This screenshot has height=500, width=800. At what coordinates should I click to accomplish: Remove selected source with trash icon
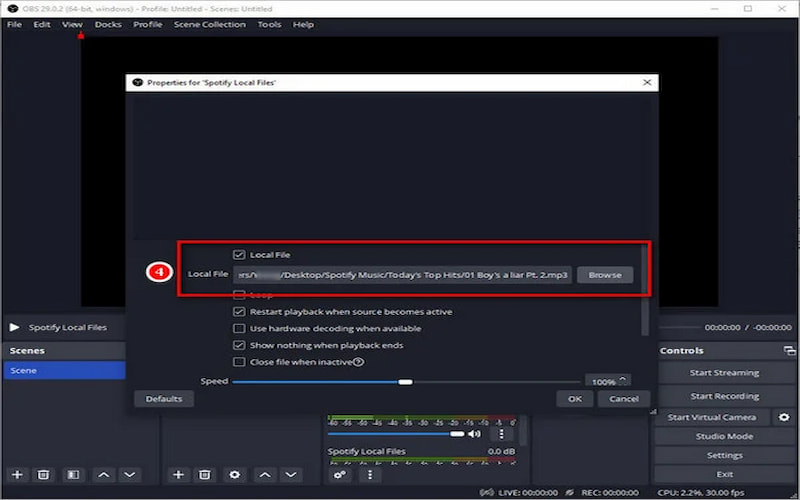click(205, 475)
